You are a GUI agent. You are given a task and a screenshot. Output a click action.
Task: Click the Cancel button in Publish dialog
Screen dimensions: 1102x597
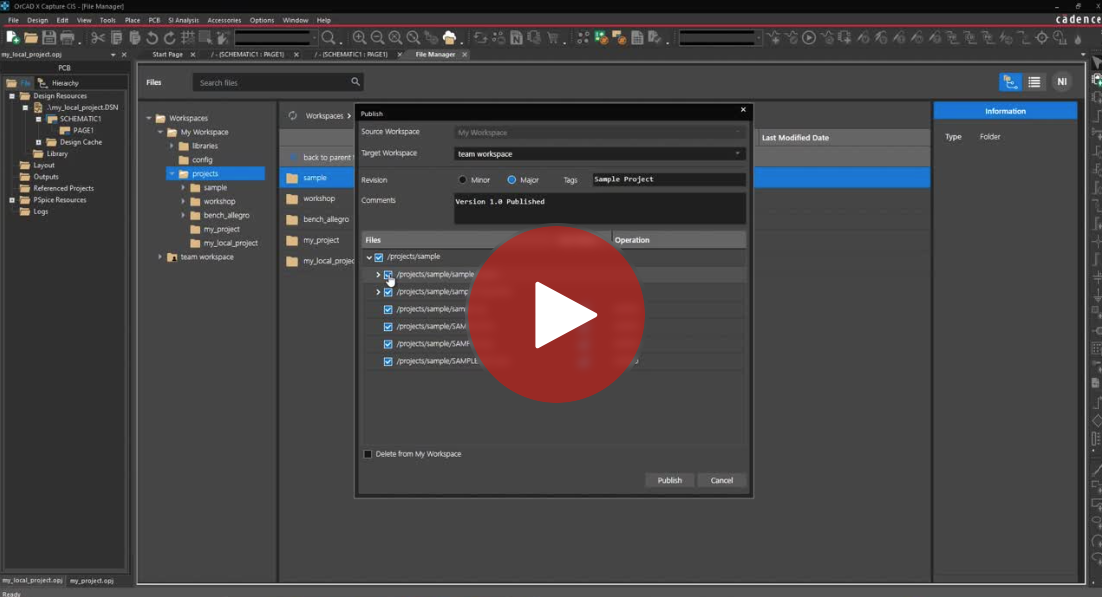pos(722,480)
